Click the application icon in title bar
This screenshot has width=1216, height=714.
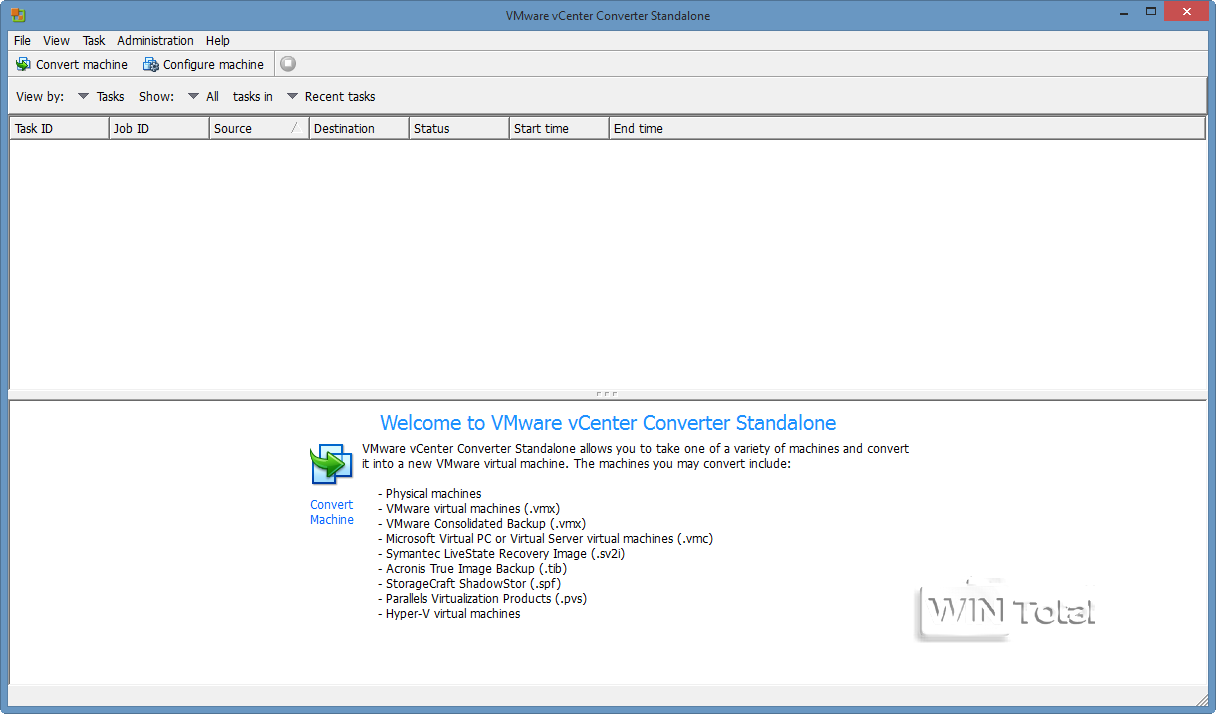(16, 15)
